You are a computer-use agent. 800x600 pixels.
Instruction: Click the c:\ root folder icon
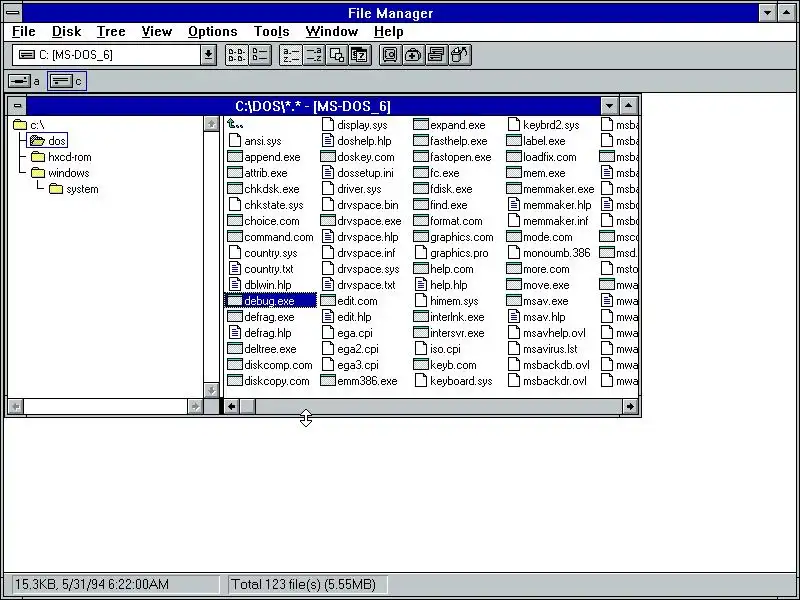tap(20, 124)
